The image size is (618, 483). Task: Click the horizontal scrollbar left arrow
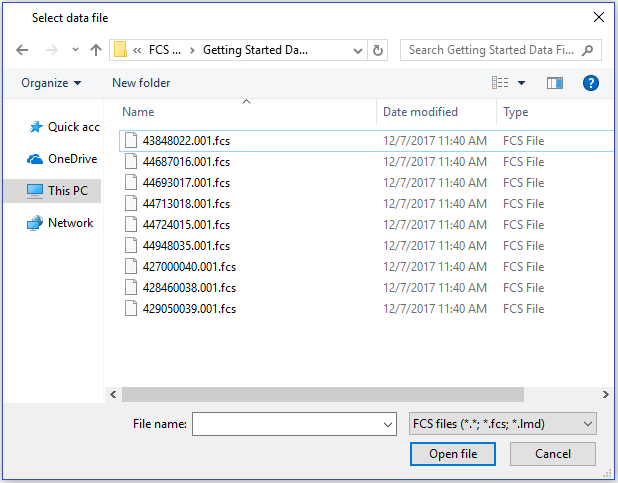(x=114, y=395)
